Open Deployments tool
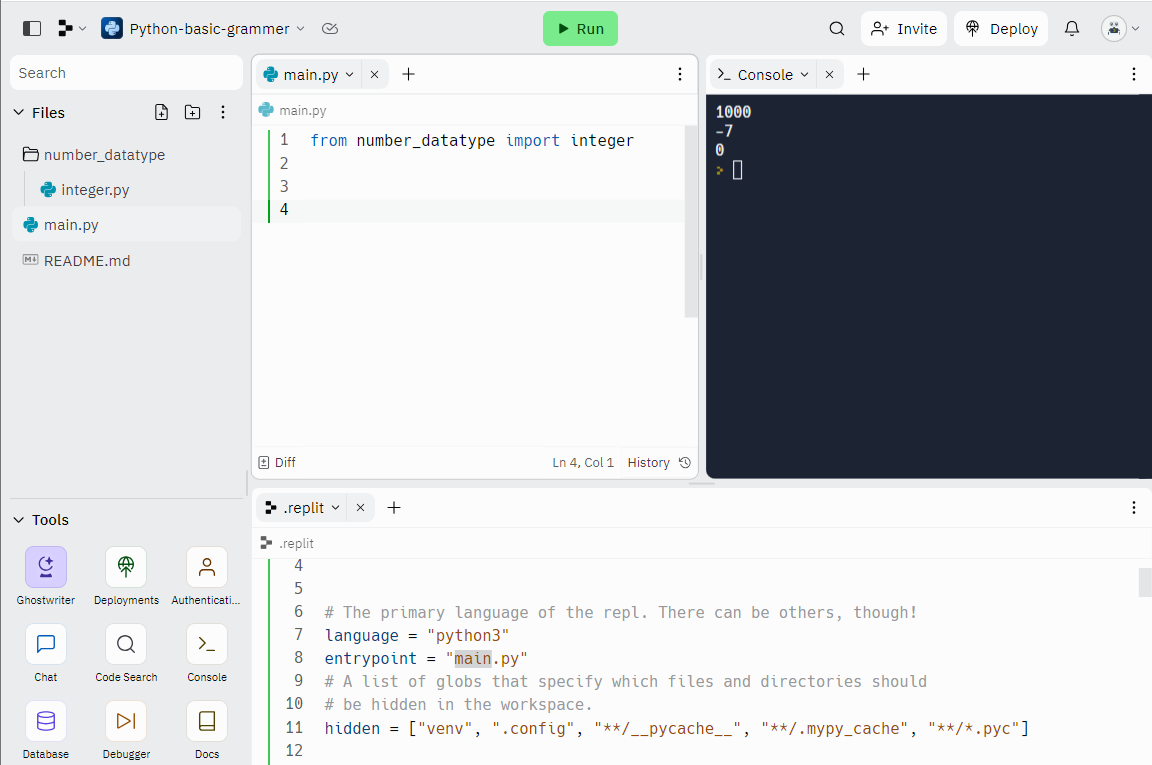Image resolution: width=1152 pixels, height=765 pixels. [x=126, y=576]
